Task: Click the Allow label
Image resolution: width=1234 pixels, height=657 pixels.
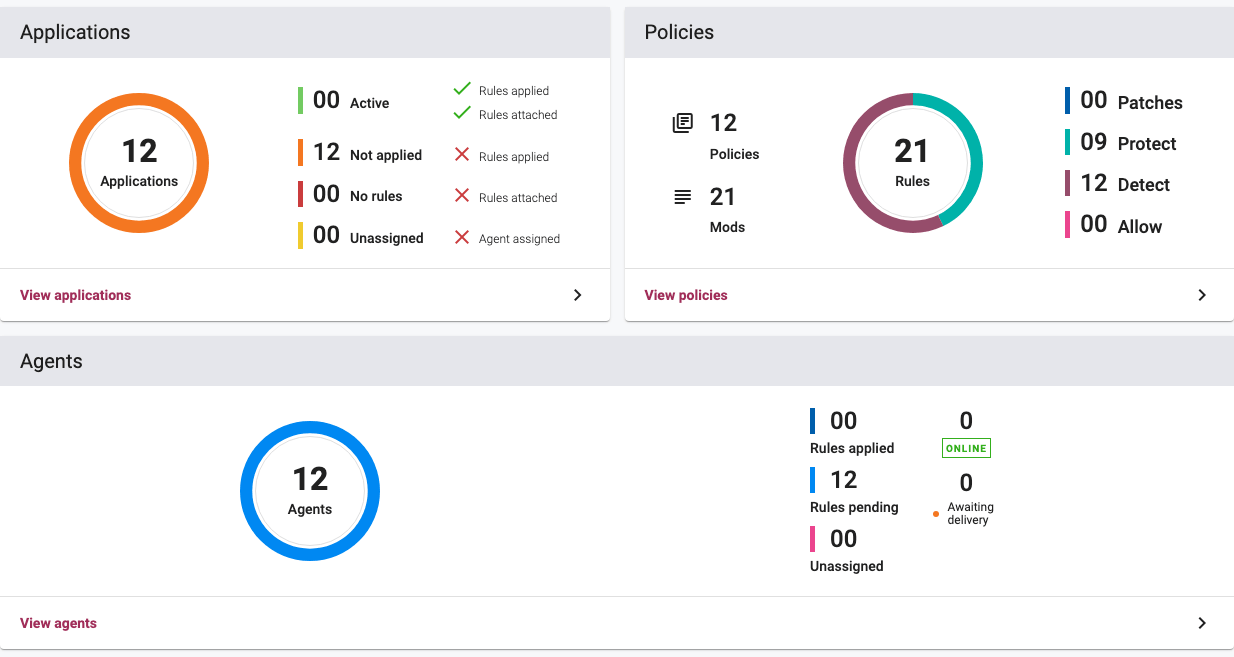Action: coord(1140,227)
